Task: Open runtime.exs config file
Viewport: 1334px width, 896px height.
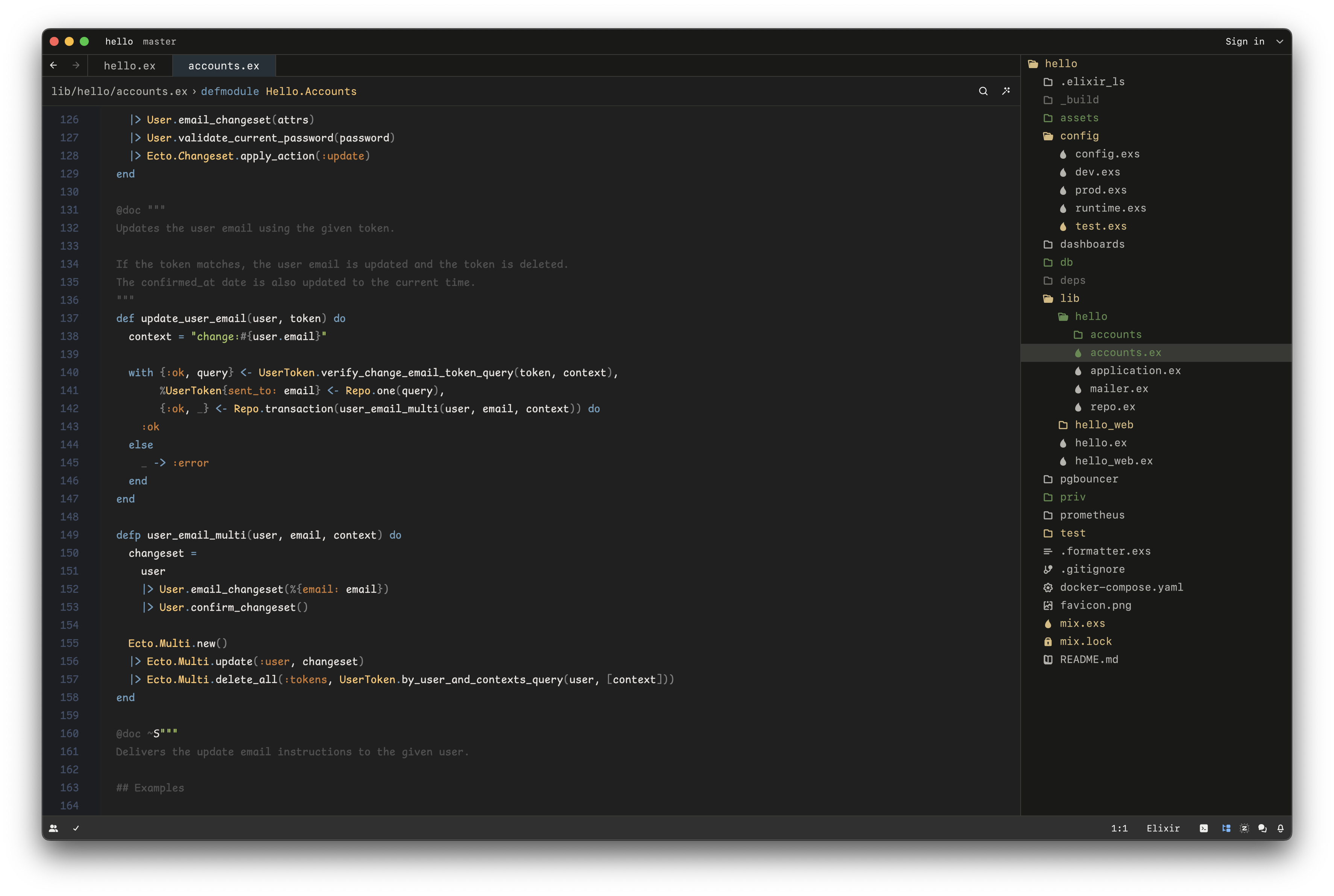Action: pyautogui.click(x=1156, y=208)
